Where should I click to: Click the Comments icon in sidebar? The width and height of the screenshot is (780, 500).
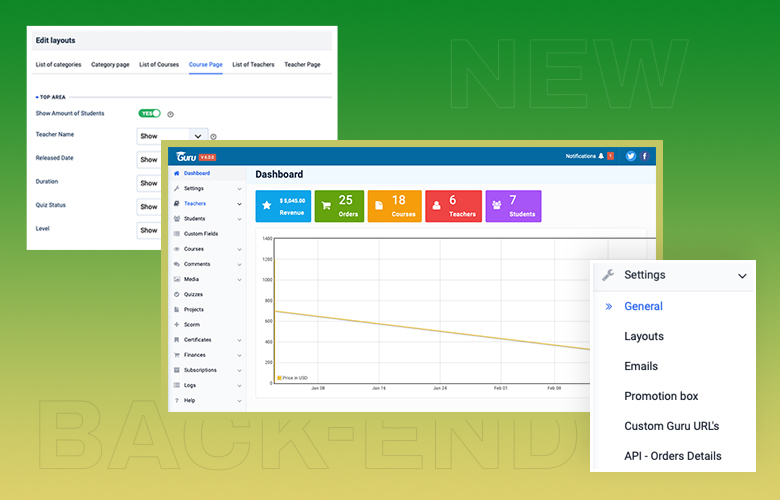(177, 264)
